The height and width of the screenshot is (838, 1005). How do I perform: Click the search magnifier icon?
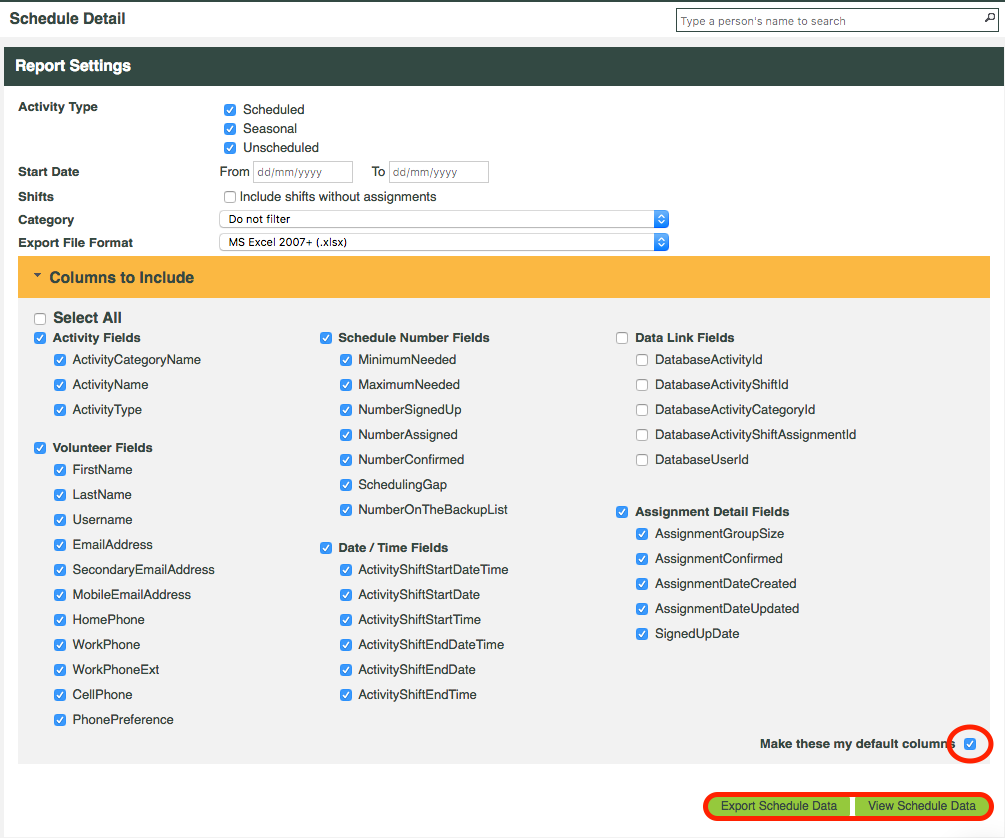coord(990,19)
